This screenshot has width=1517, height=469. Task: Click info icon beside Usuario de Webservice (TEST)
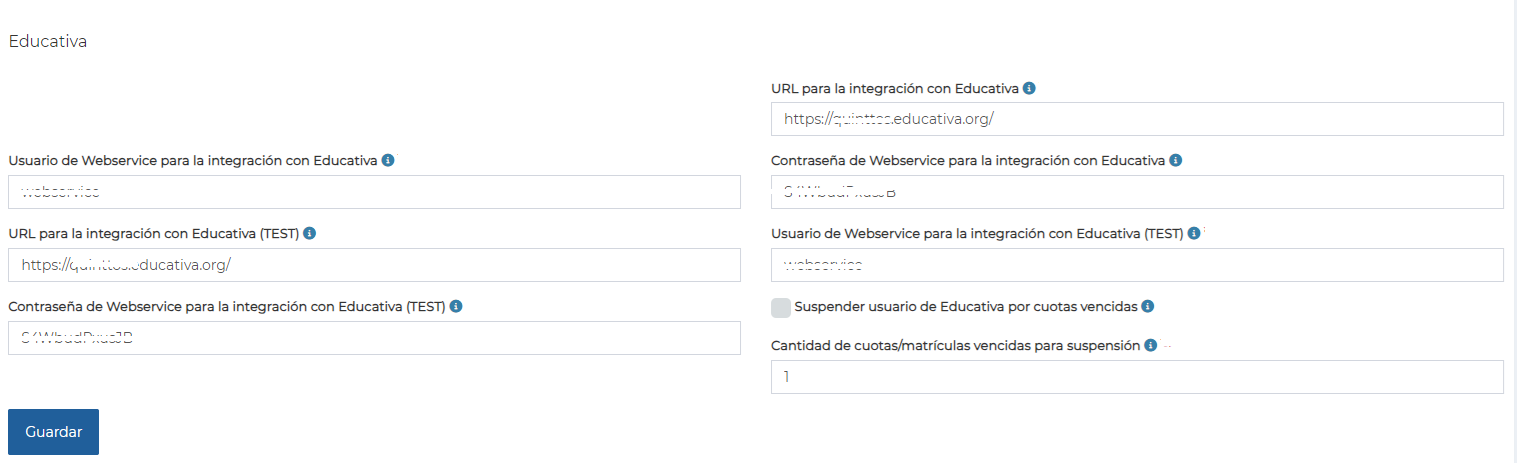pos(1194,233)
